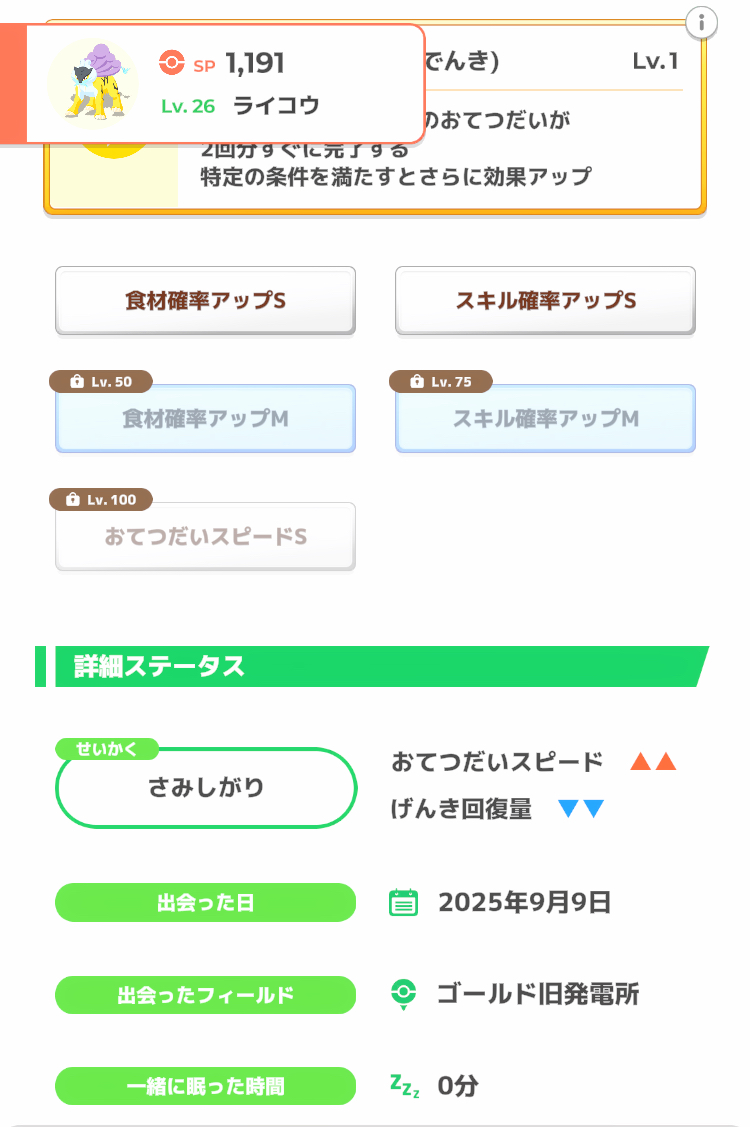This screenshot has height=1127, width=750.
Task: Click the Pokéball SP icon
Action: [172, 64]
